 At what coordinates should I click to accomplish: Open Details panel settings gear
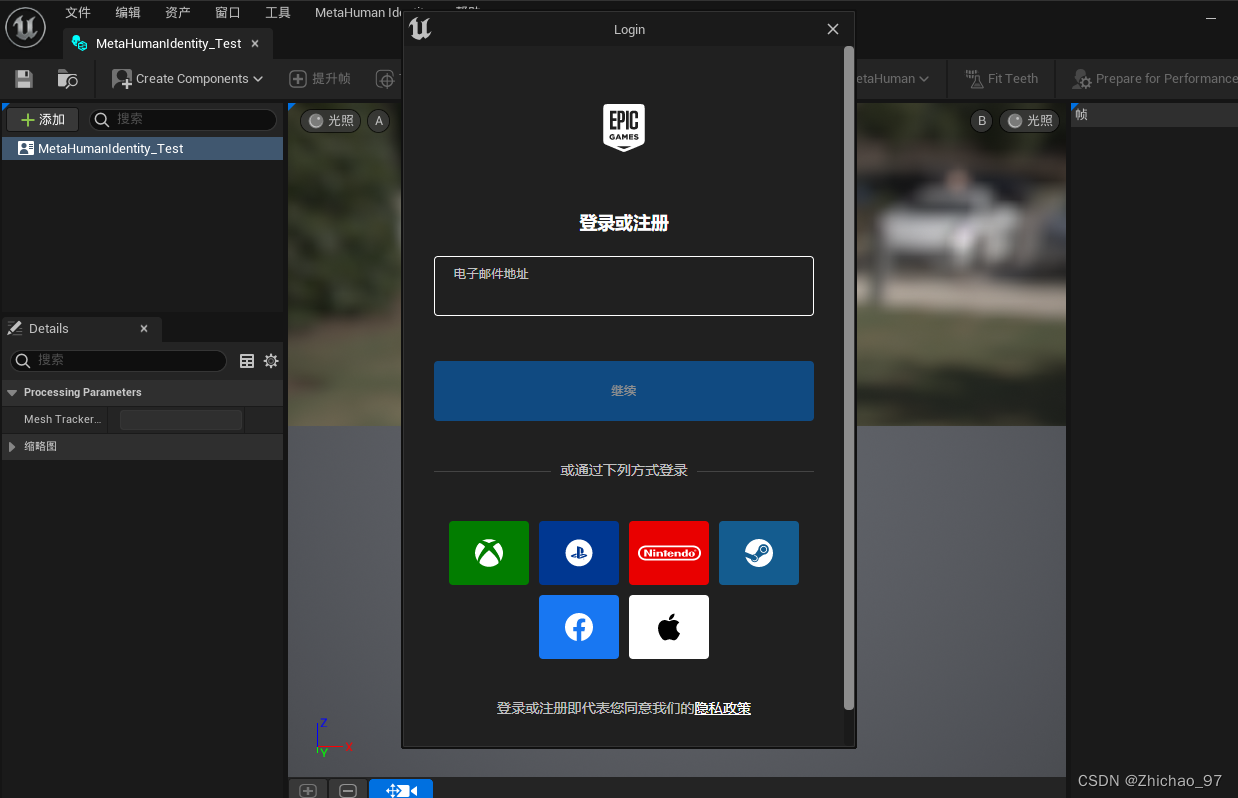point(271,361)
